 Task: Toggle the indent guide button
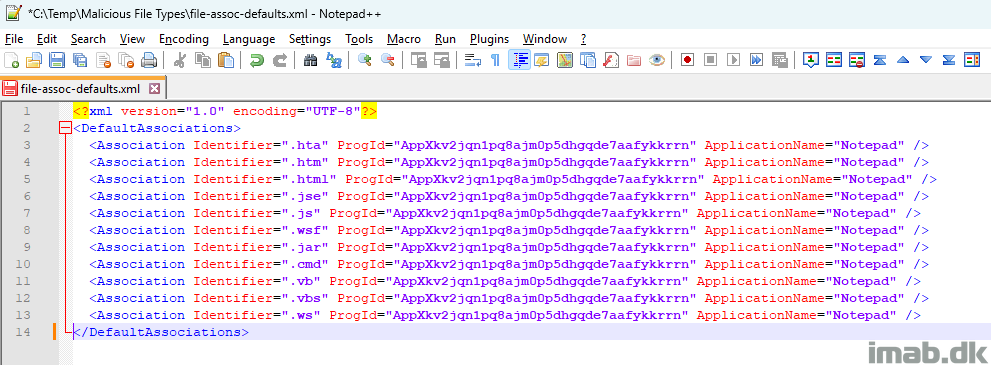(x=519, y=60)
